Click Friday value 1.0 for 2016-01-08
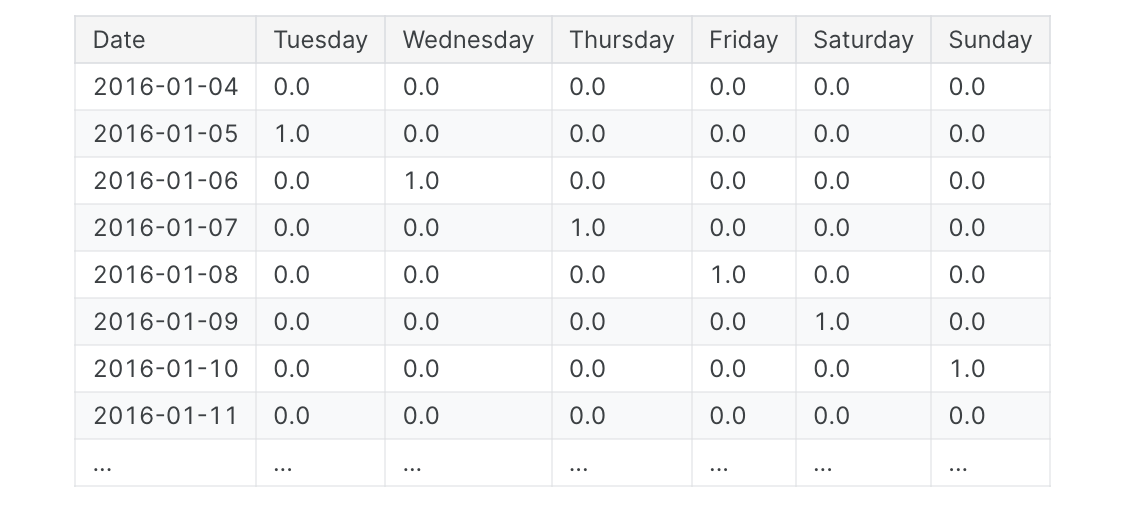Screen dimensions: 1144x508 (727, 275)
